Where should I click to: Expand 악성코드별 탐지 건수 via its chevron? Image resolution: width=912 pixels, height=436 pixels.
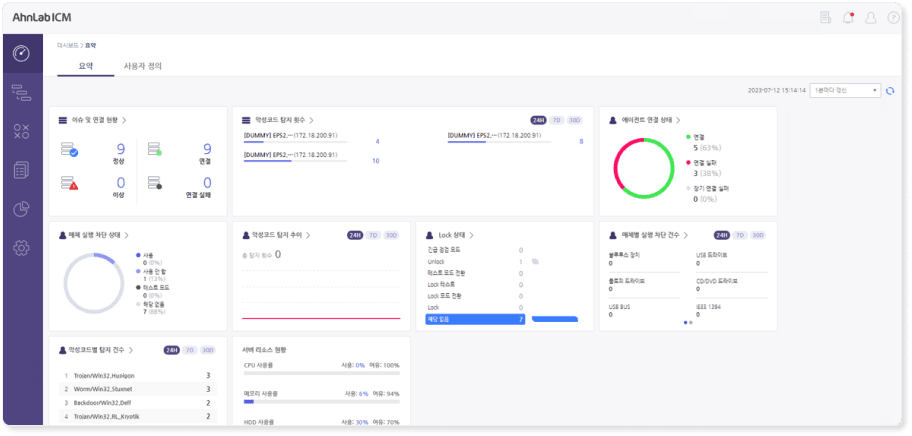pyautogui.click(x=131, y=351)
